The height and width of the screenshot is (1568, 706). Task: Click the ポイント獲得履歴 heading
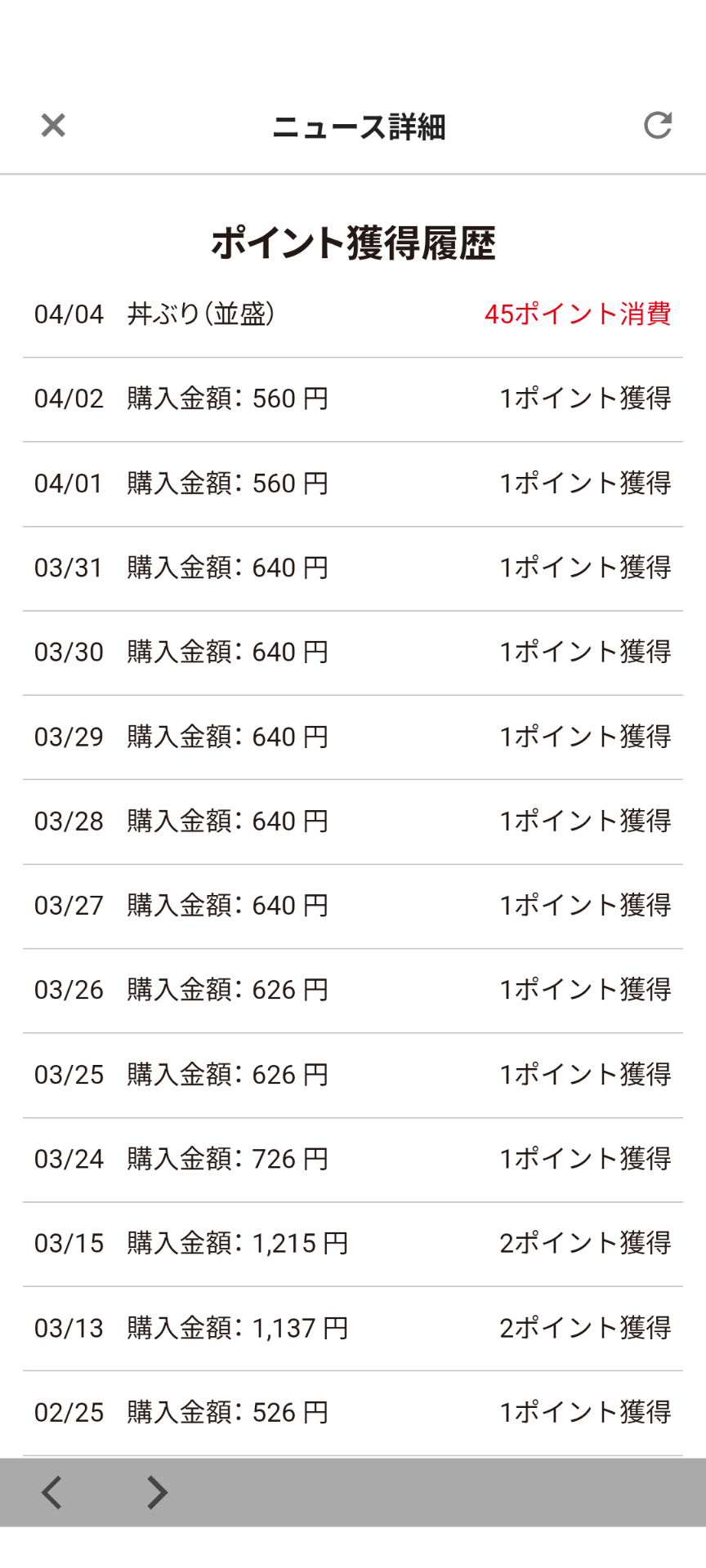[353, 243]
